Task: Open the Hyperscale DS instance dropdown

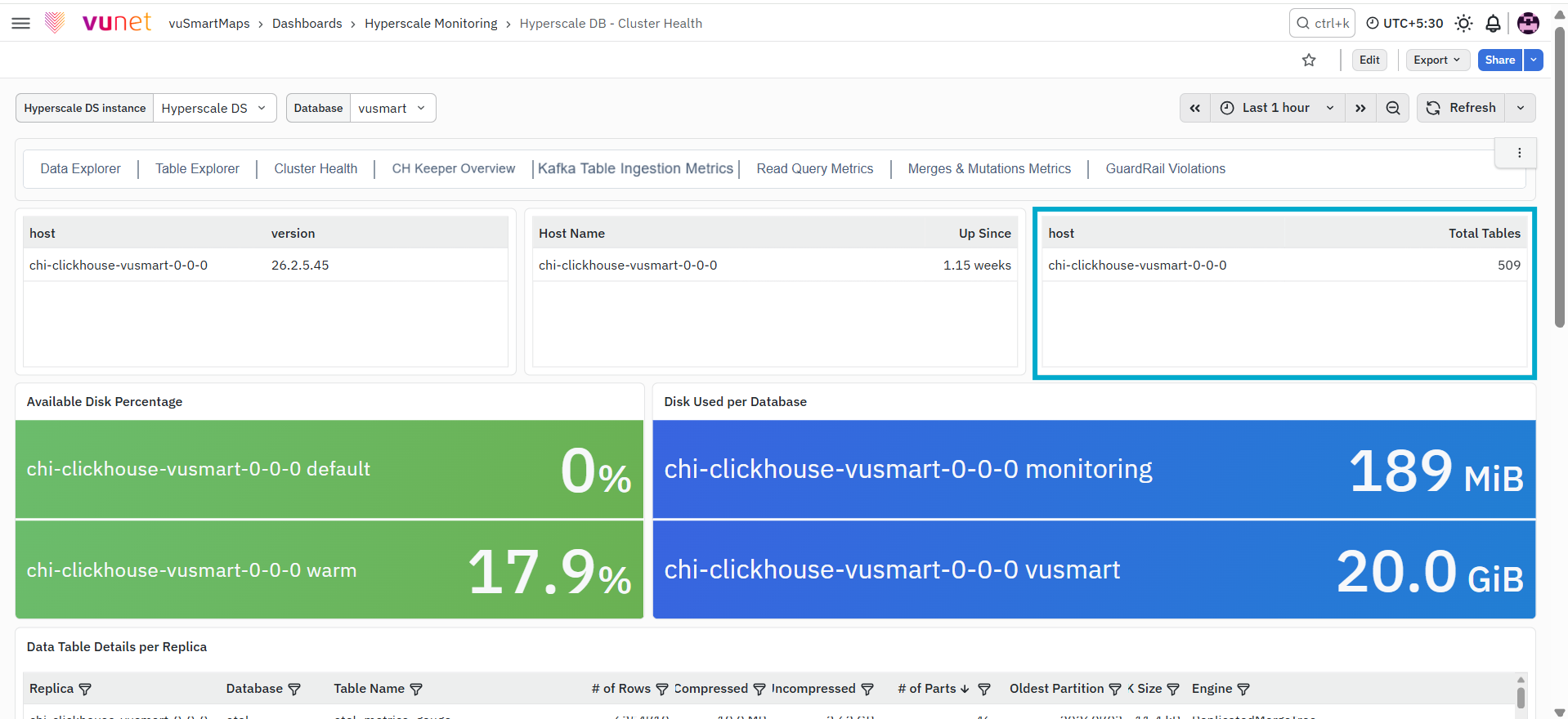Action: [x=214, y=108]
